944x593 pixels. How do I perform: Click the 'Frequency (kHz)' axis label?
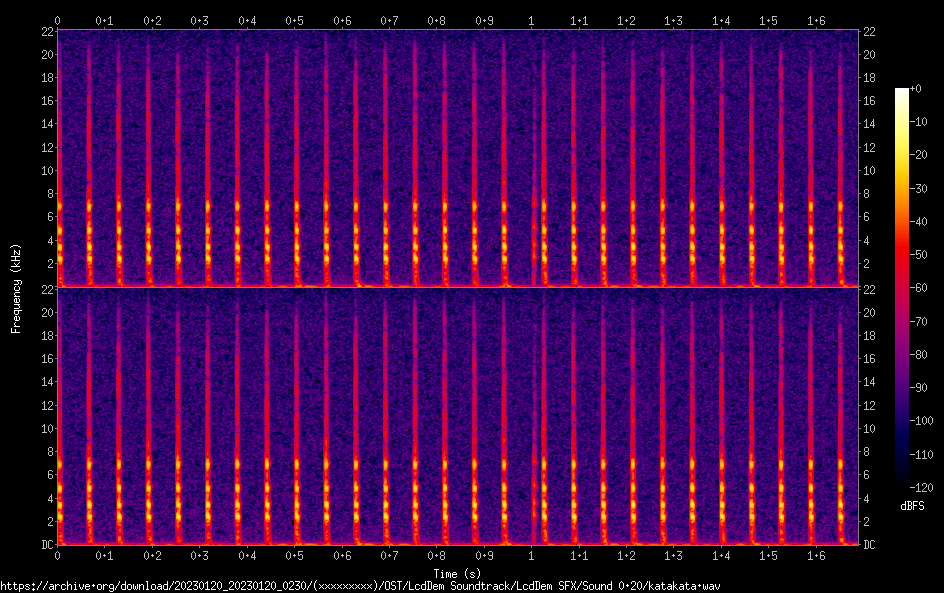[x=15, y=288]
